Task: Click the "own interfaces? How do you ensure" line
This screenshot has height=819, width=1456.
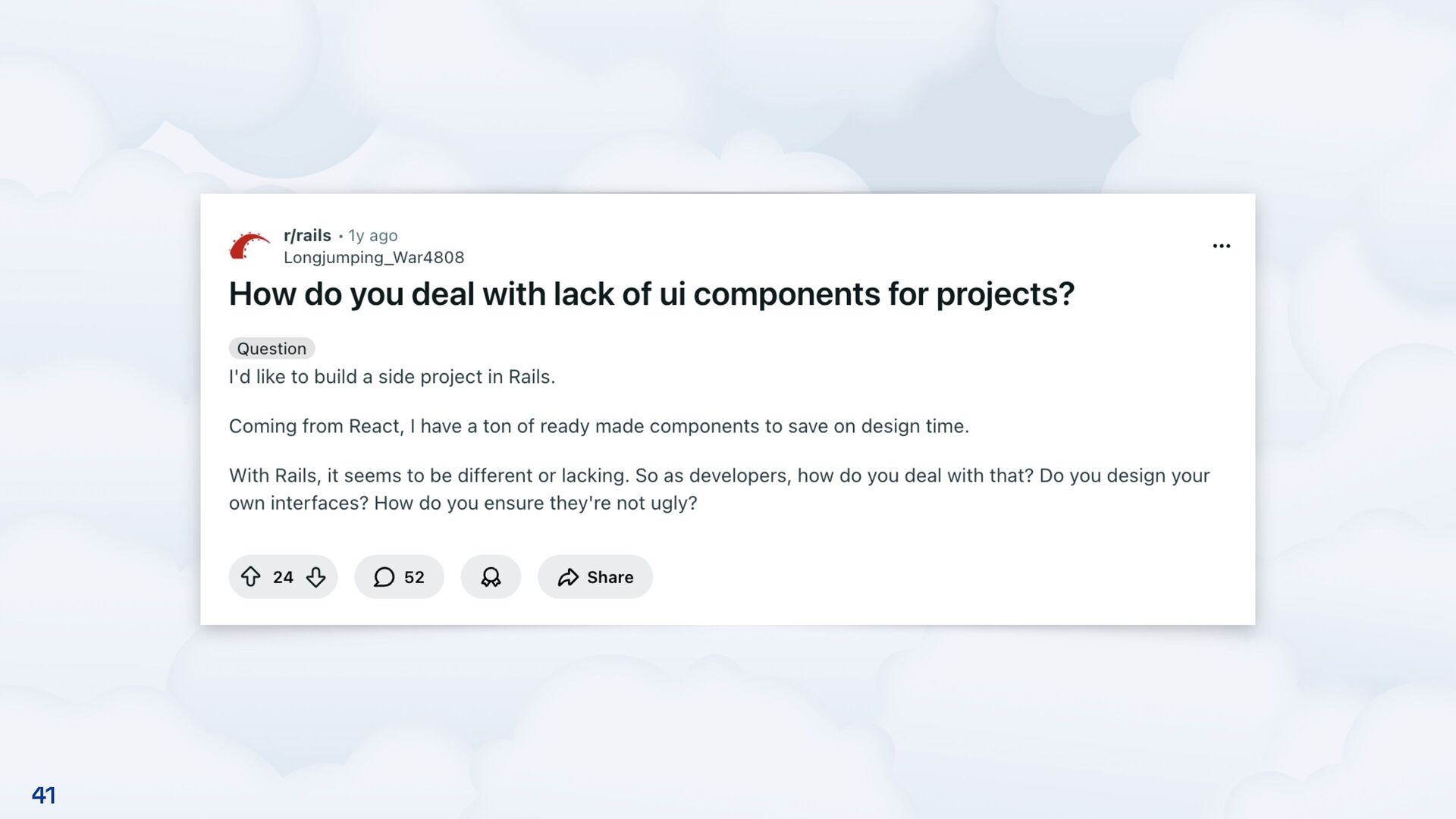Action: click(463, 504)
